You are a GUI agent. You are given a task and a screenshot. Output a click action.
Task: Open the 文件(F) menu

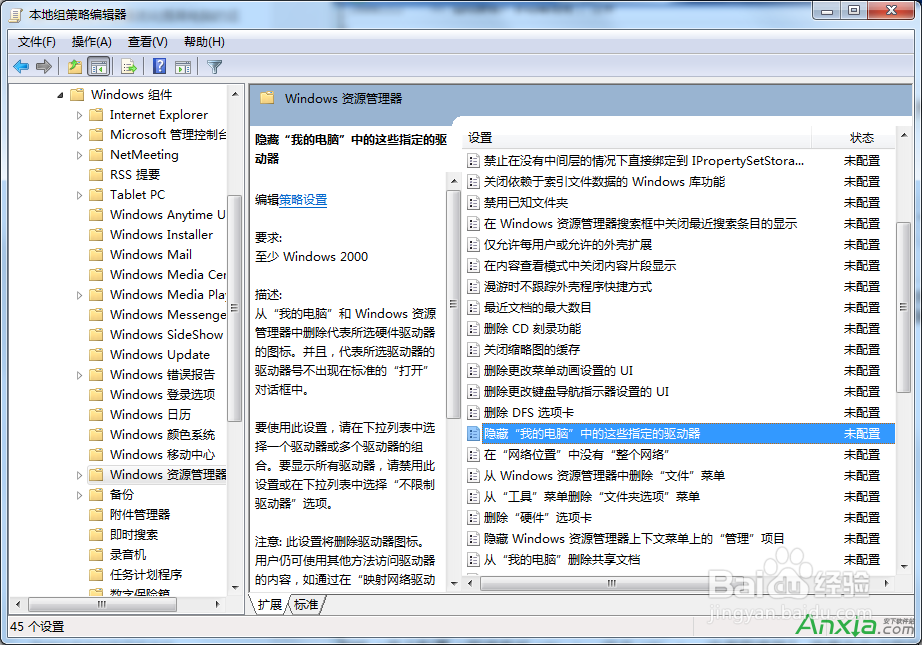click(x=36, y=42)
